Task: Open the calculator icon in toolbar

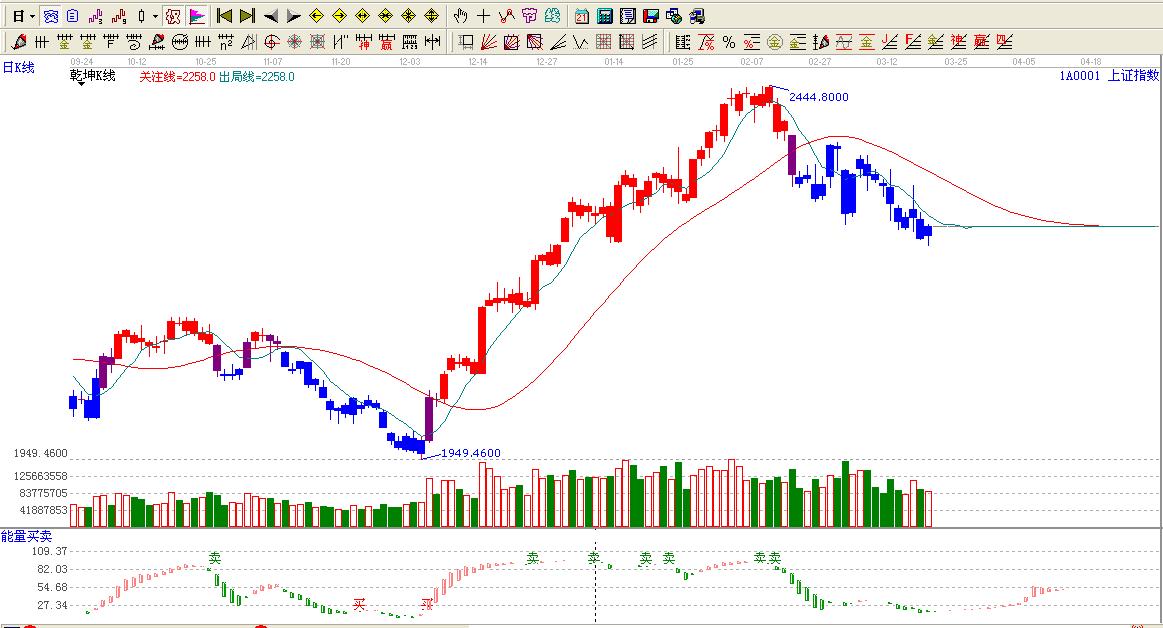Action: pyautogui.click(x=605, y=16)
